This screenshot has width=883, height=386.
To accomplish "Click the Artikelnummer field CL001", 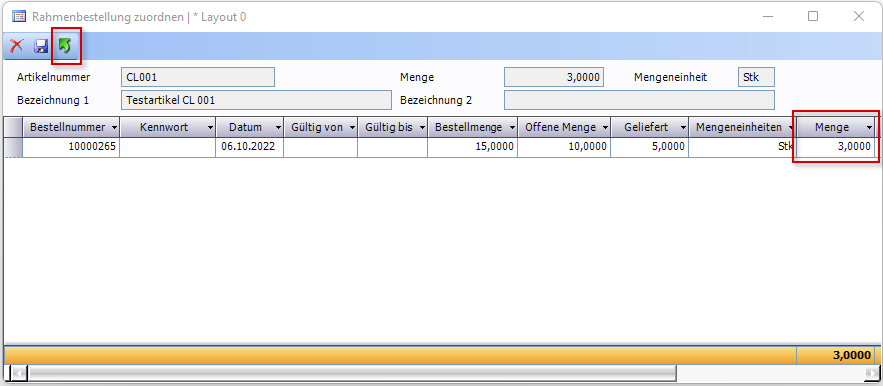I will pyautogui.click(x=198, y=77).
